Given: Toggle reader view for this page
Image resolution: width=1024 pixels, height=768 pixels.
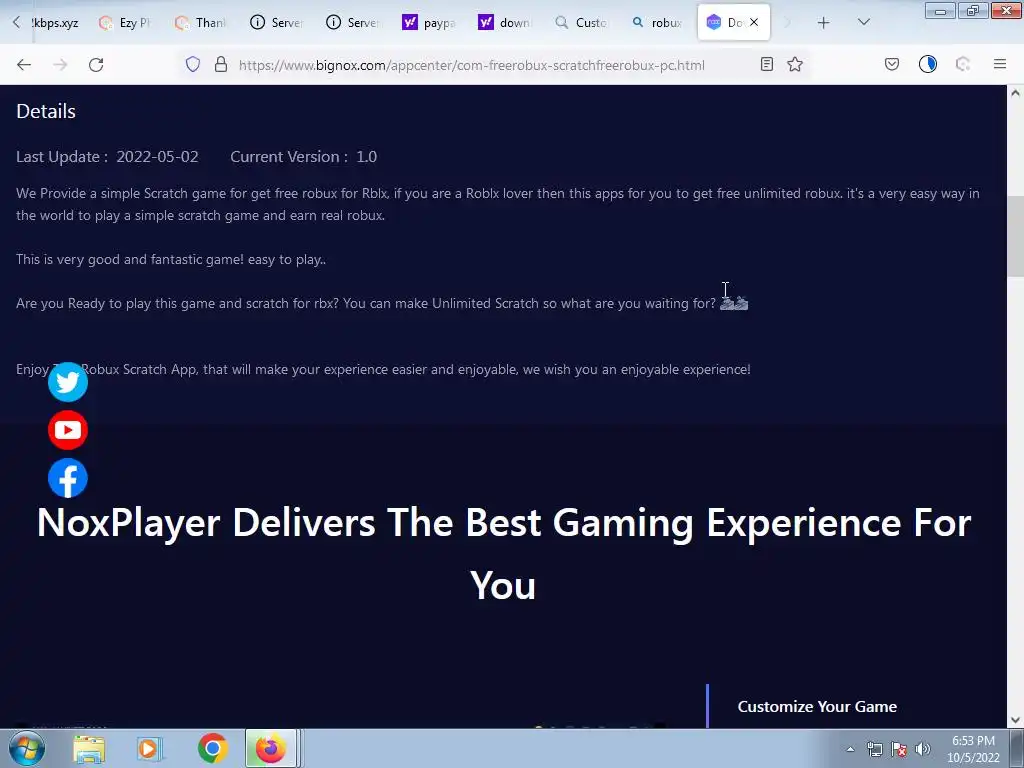Looking at the screenshot, I should point(767,64).
